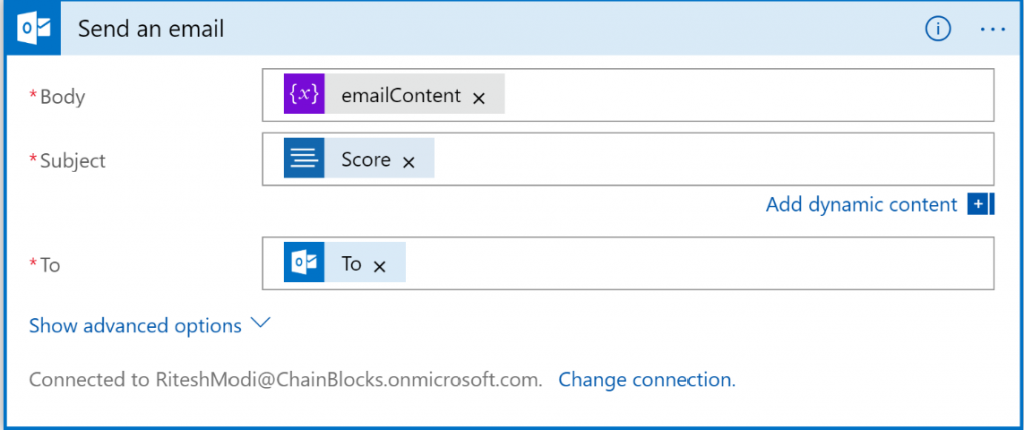
Task: Click the Add dynamic content plus icon
Action: tap(980, 204)
